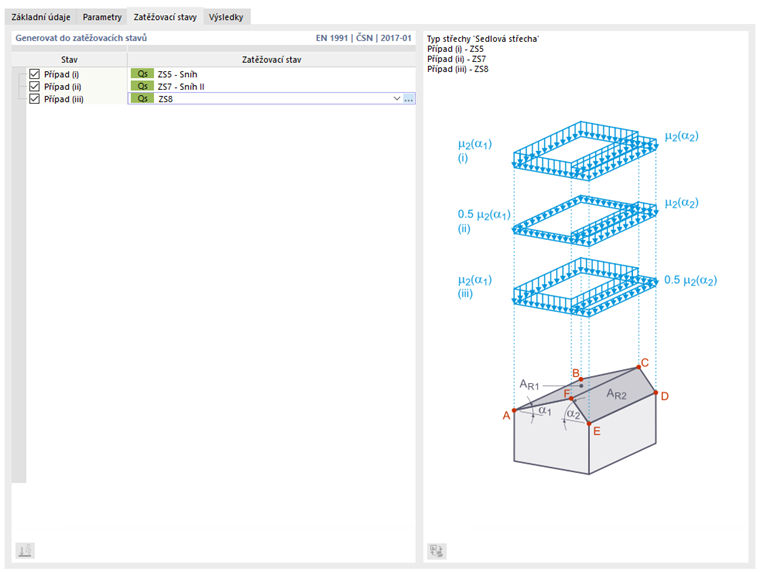The image size is (760, 572).
Task: Click the Případ (ii) row label
Action: click(63, 87)
